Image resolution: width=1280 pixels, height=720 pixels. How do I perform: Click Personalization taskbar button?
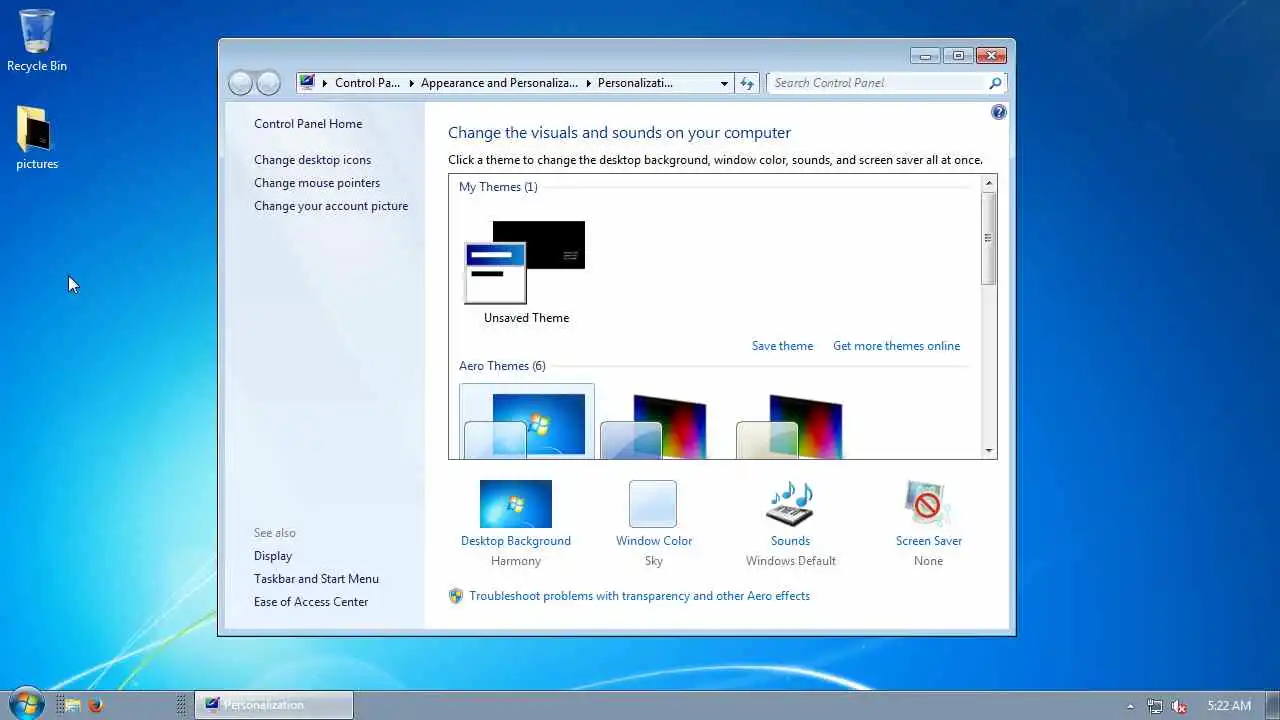click(x=273, y=705)
